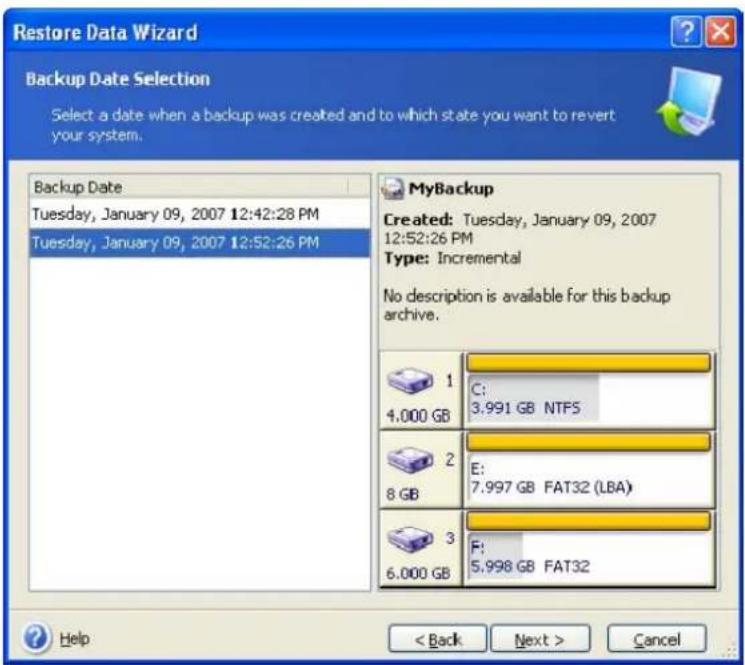Click the 6.000 GB disk size label
The height and width of the screenshot is (665, 745).
(418, 573)
